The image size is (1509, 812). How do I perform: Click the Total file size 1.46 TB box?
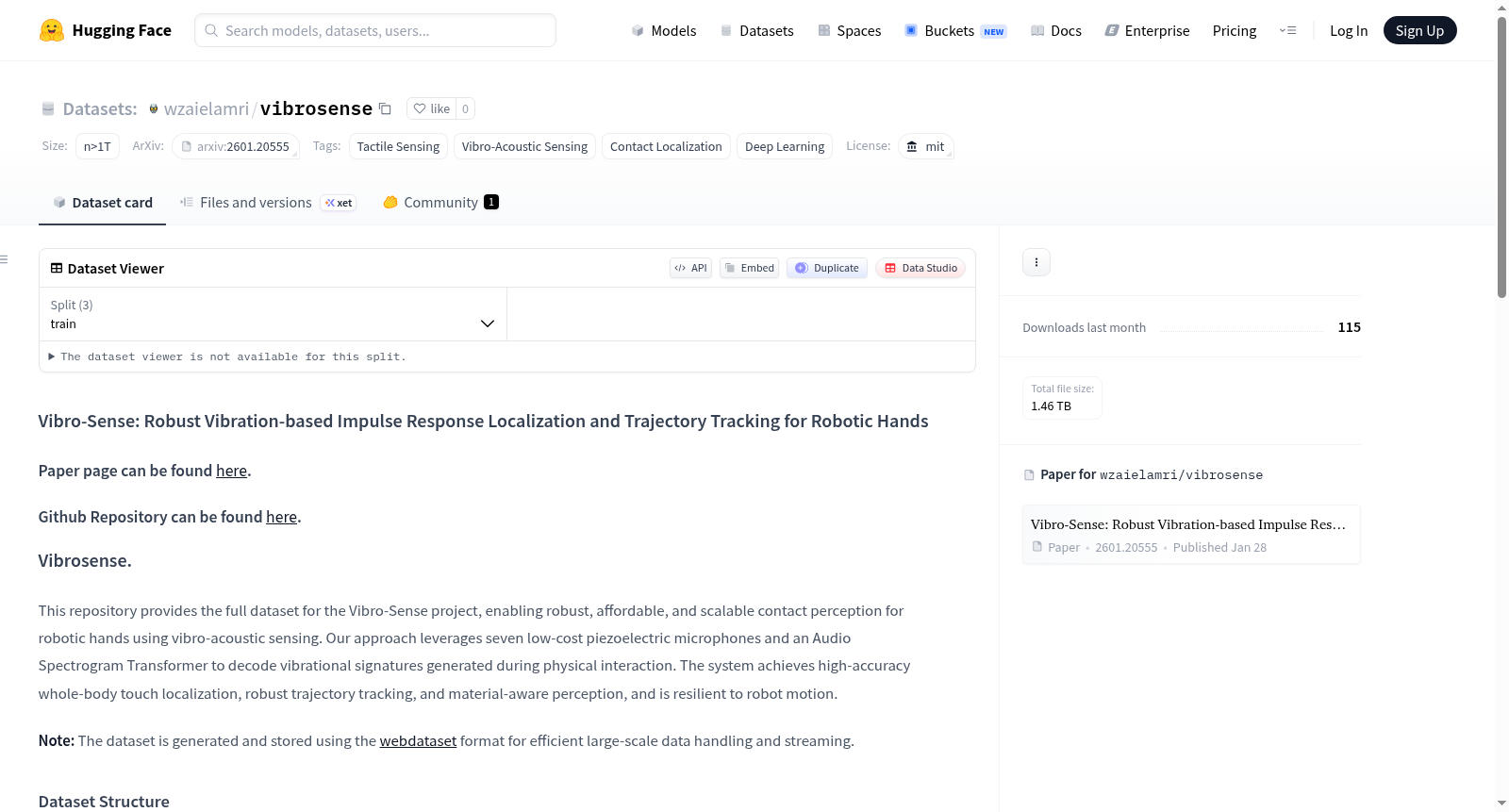pos(1062,397)
